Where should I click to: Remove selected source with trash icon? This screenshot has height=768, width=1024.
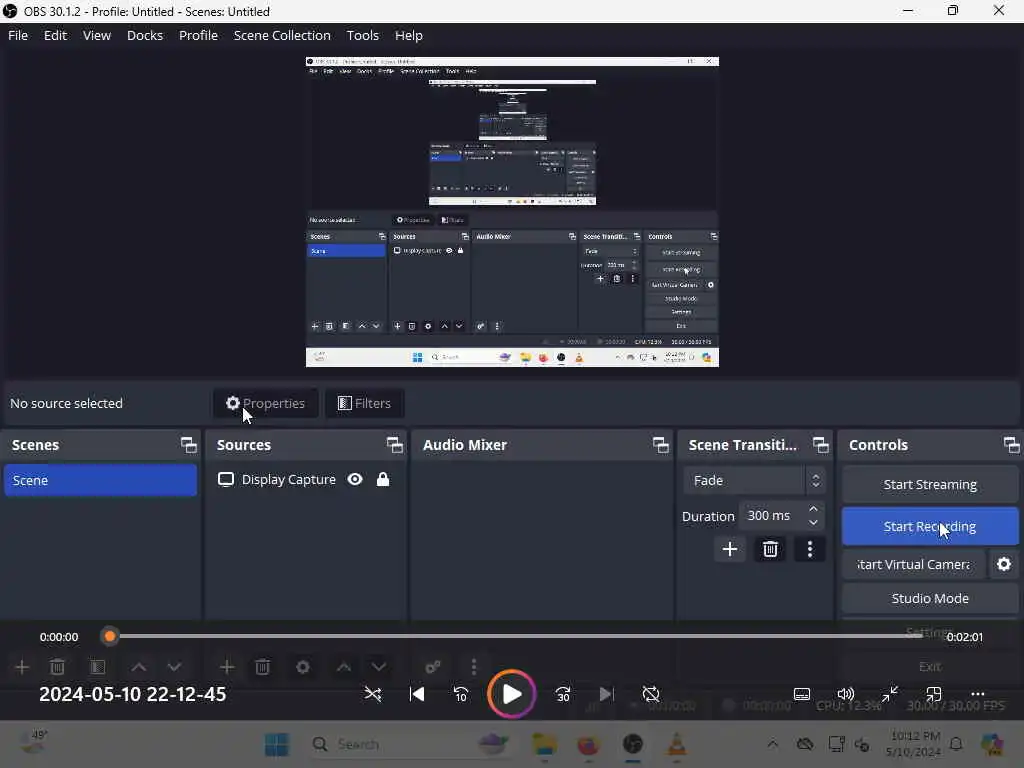click(263, 667)
